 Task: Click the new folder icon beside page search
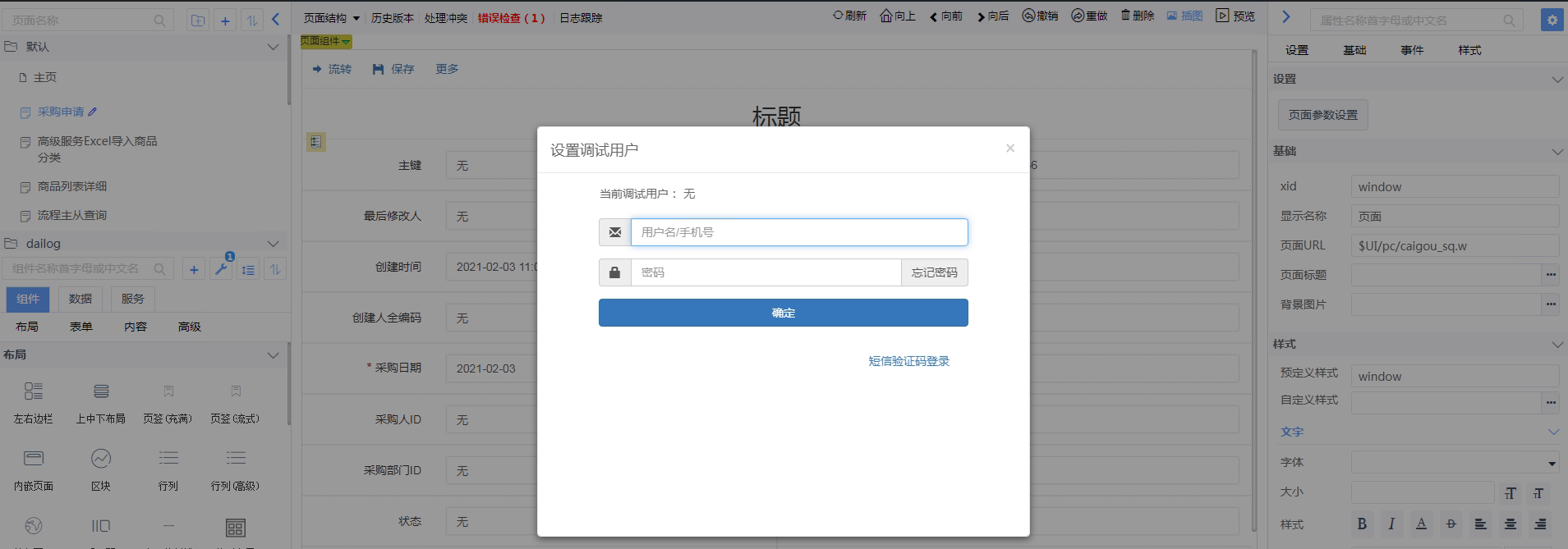point(198,21)
